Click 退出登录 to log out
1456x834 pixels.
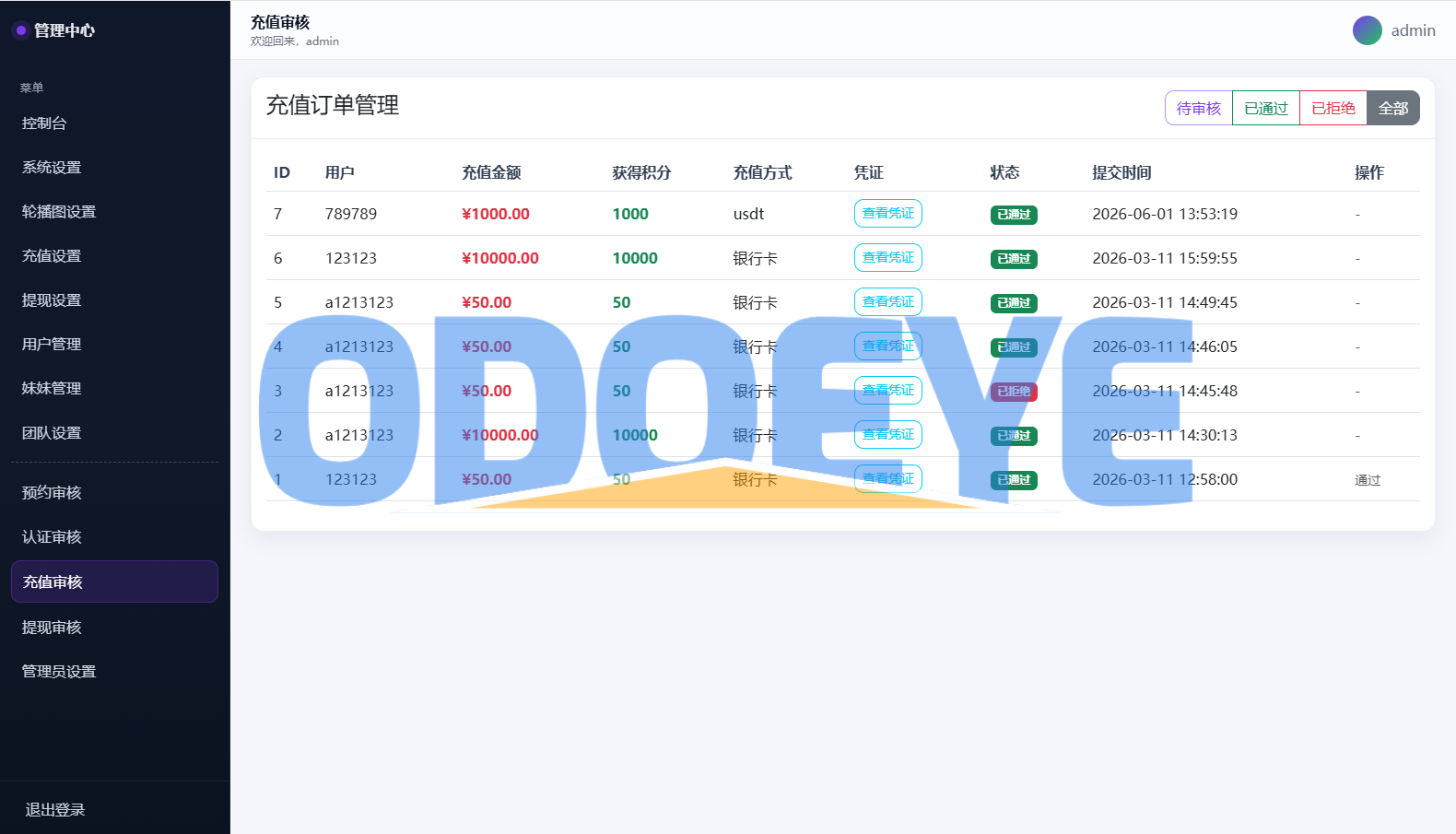[x=55, y=810]
